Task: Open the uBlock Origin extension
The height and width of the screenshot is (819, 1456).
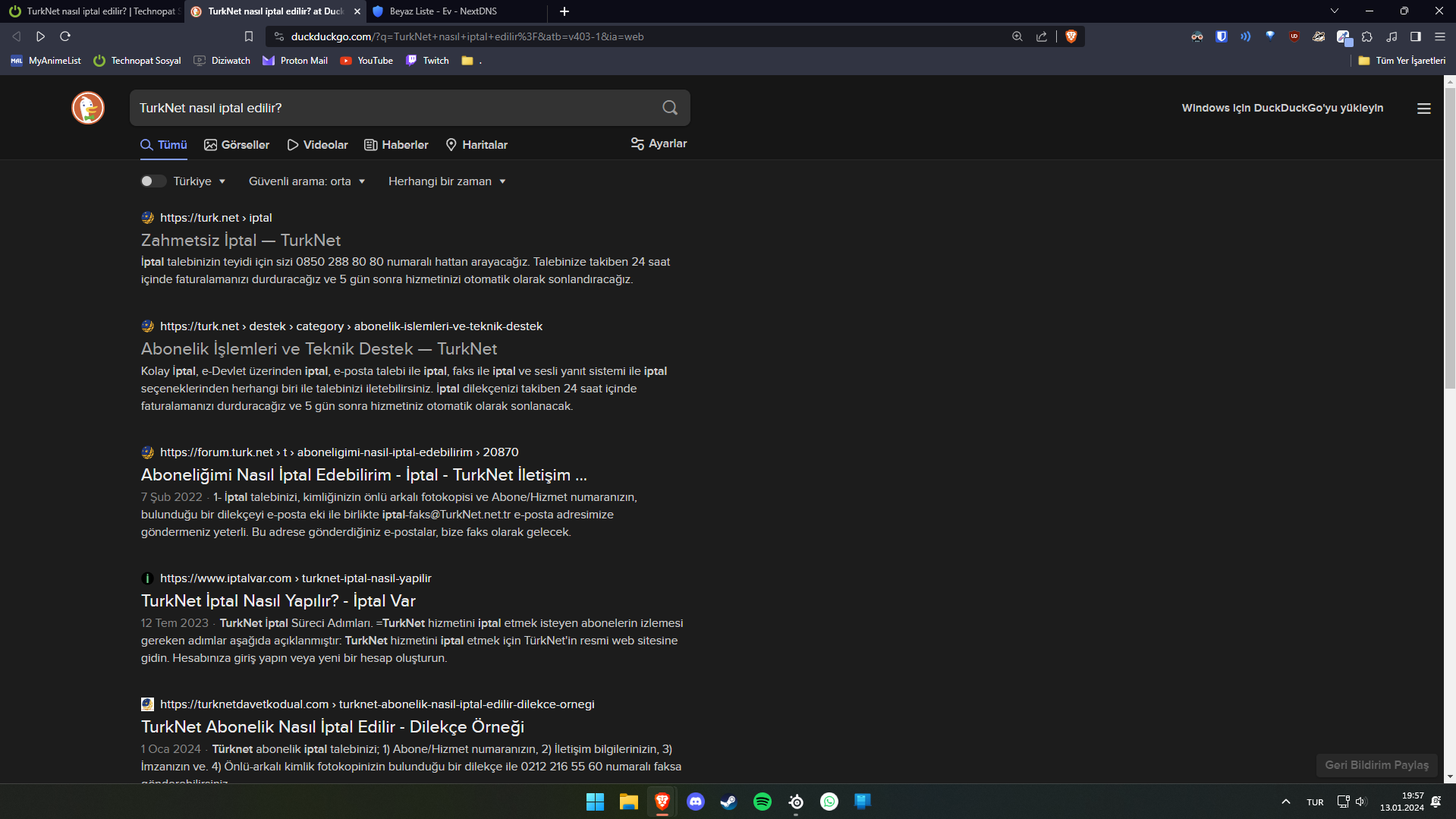Action: click(x=1294, y=36)
